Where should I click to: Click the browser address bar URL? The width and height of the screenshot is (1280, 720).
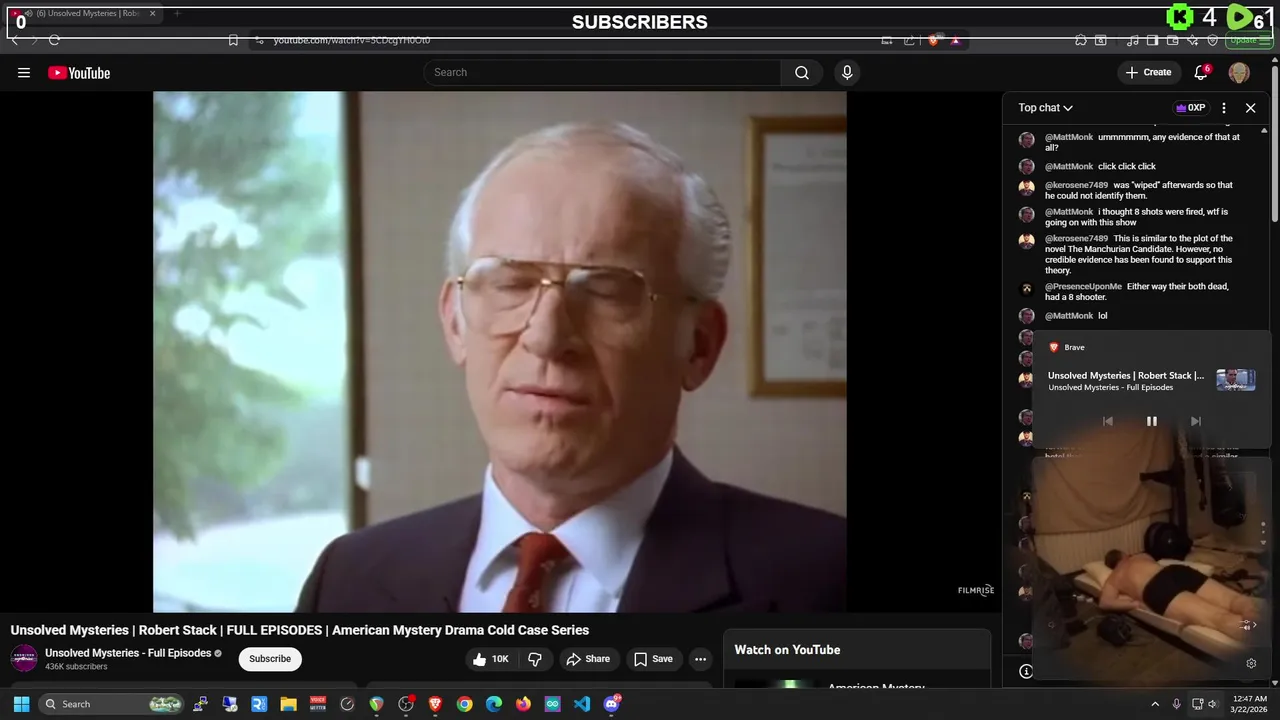(x=352, y=40)
